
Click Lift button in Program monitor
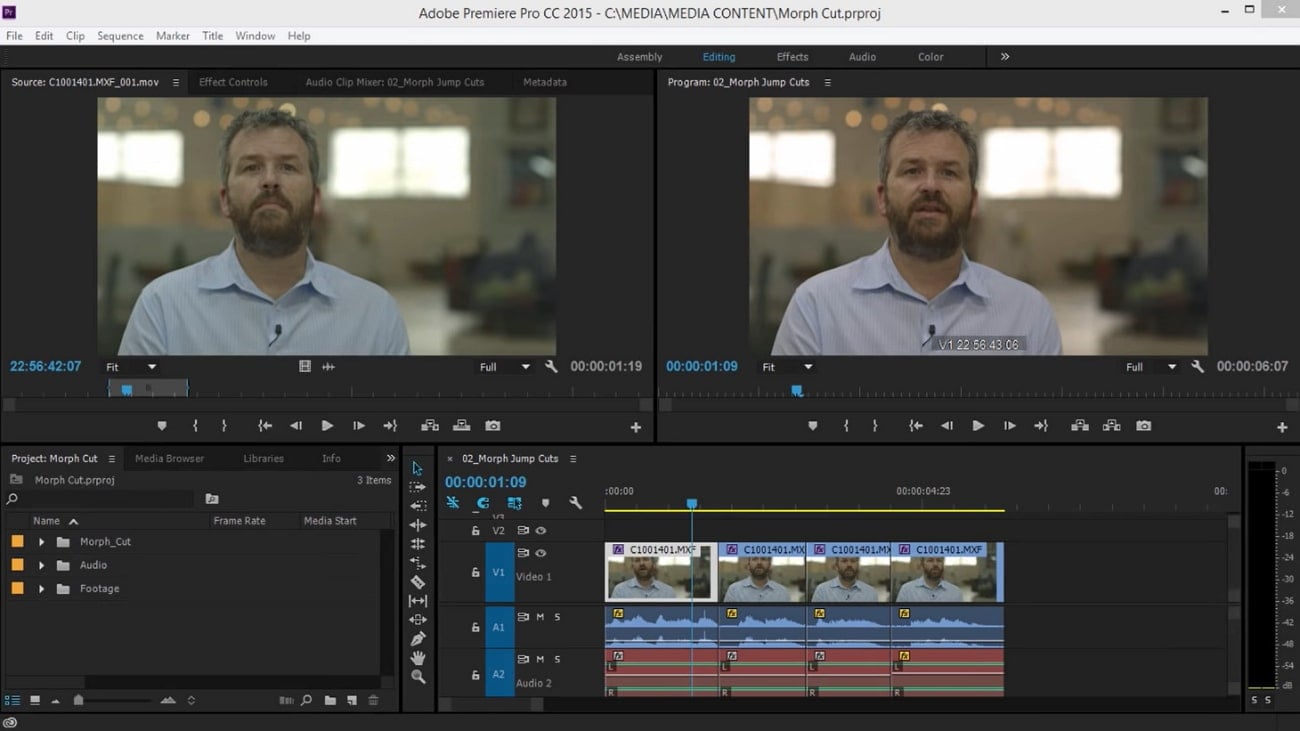1080,426
